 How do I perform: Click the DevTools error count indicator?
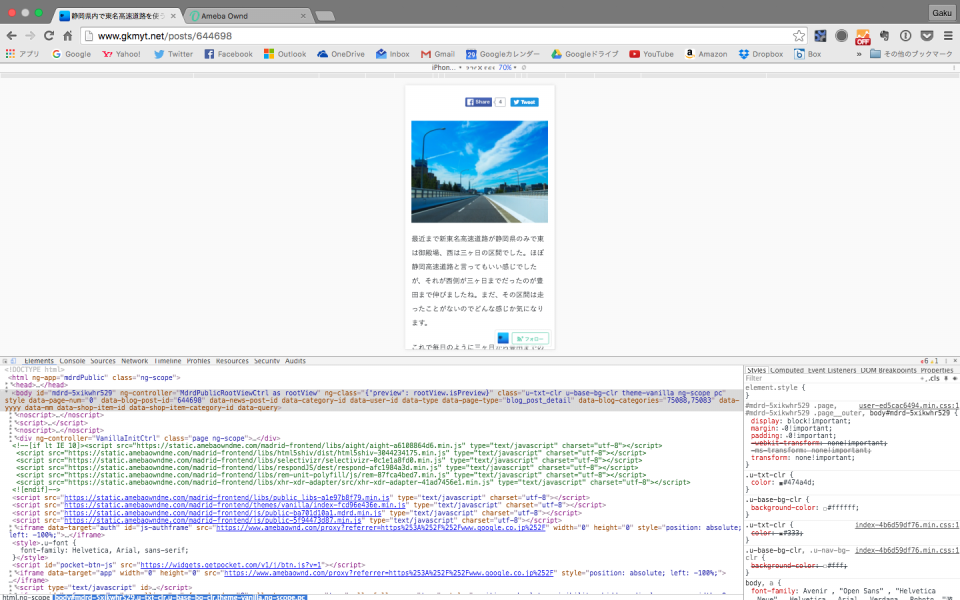(x=925, y=361)
